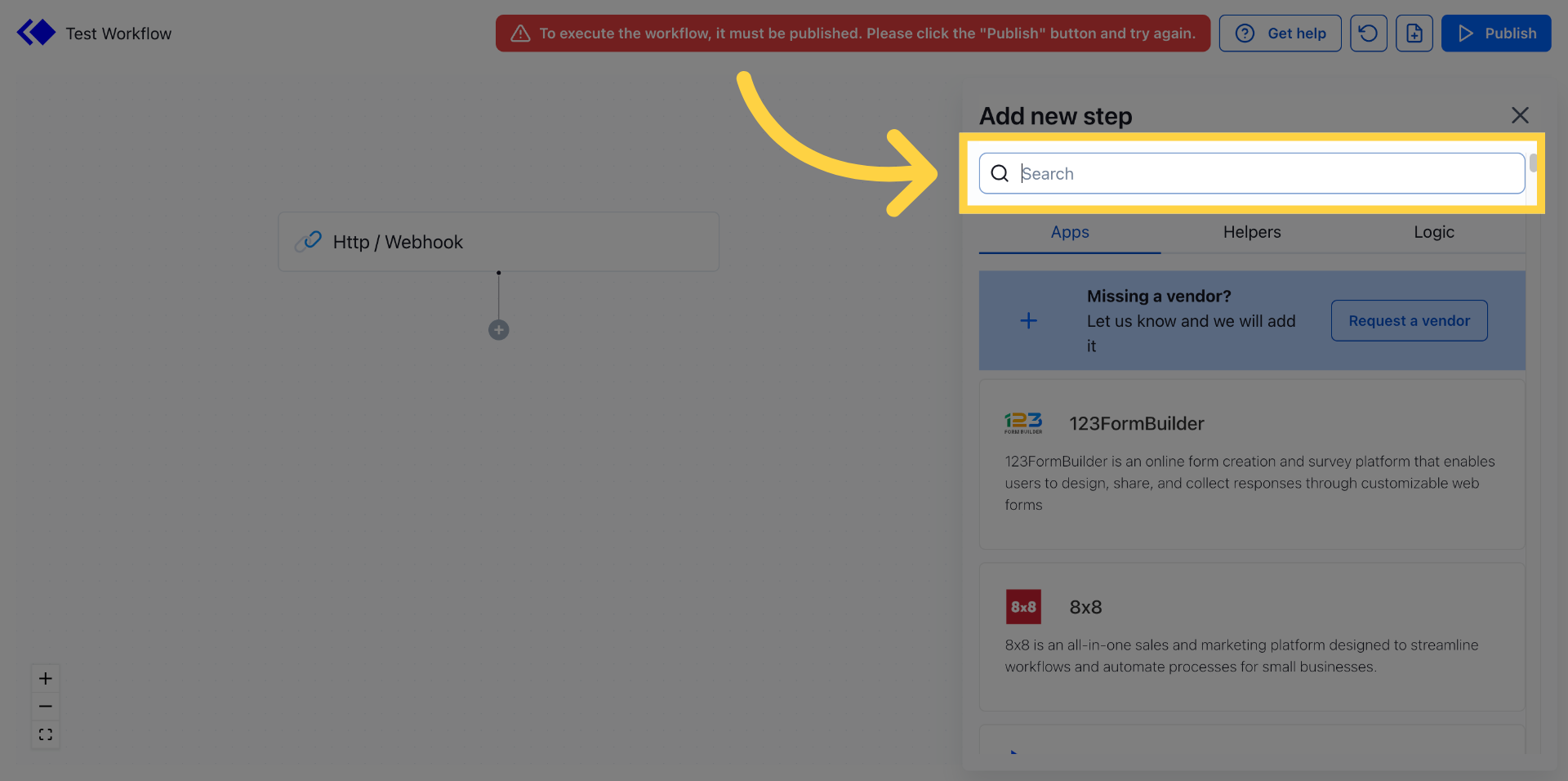The width and height of the screenshot is (1568, 781).
Task: Click the 8x8 vendor logo
Action: pos(1023,606)
